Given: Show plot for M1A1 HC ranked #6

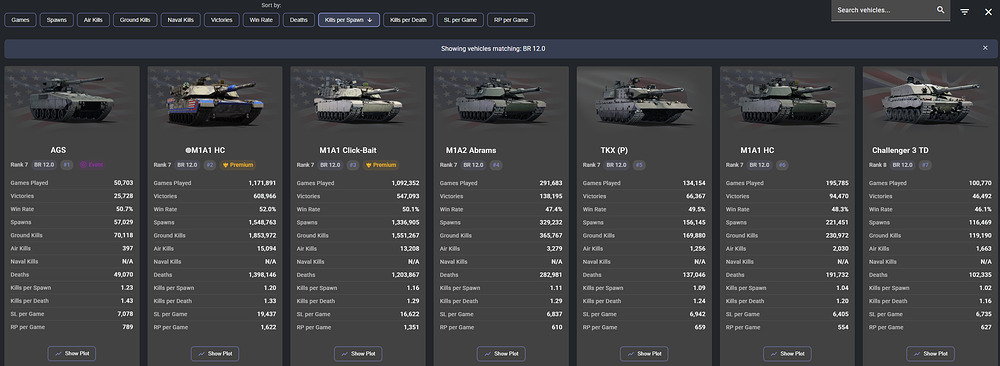Looking at the screenshot, I should [788, 353].
